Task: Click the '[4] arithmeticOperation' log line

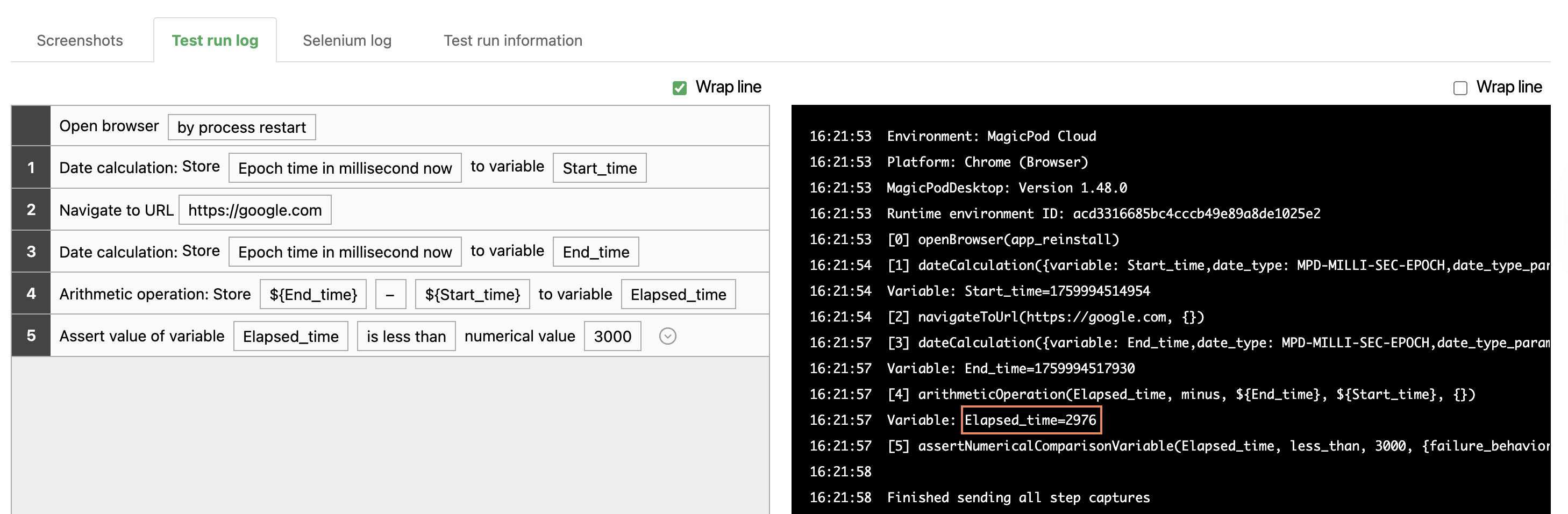Action: (x=1181, y=394)
